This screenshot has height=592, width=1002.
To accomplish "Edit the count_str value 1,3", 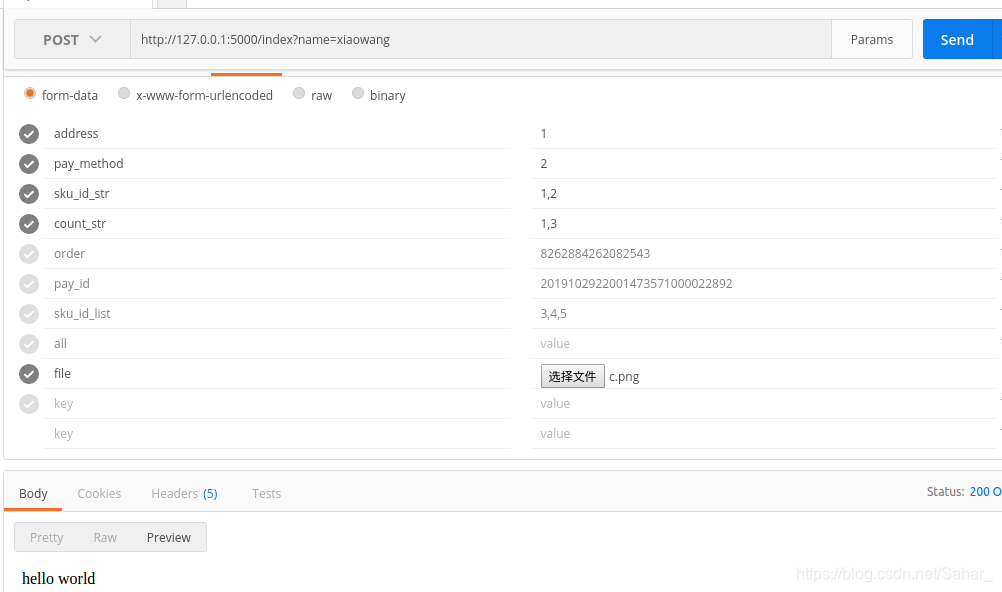I will click(764, 224).
